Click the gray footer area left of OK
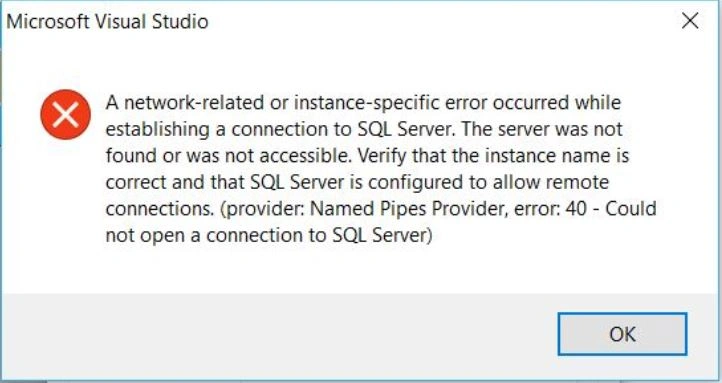 [276, 335]
